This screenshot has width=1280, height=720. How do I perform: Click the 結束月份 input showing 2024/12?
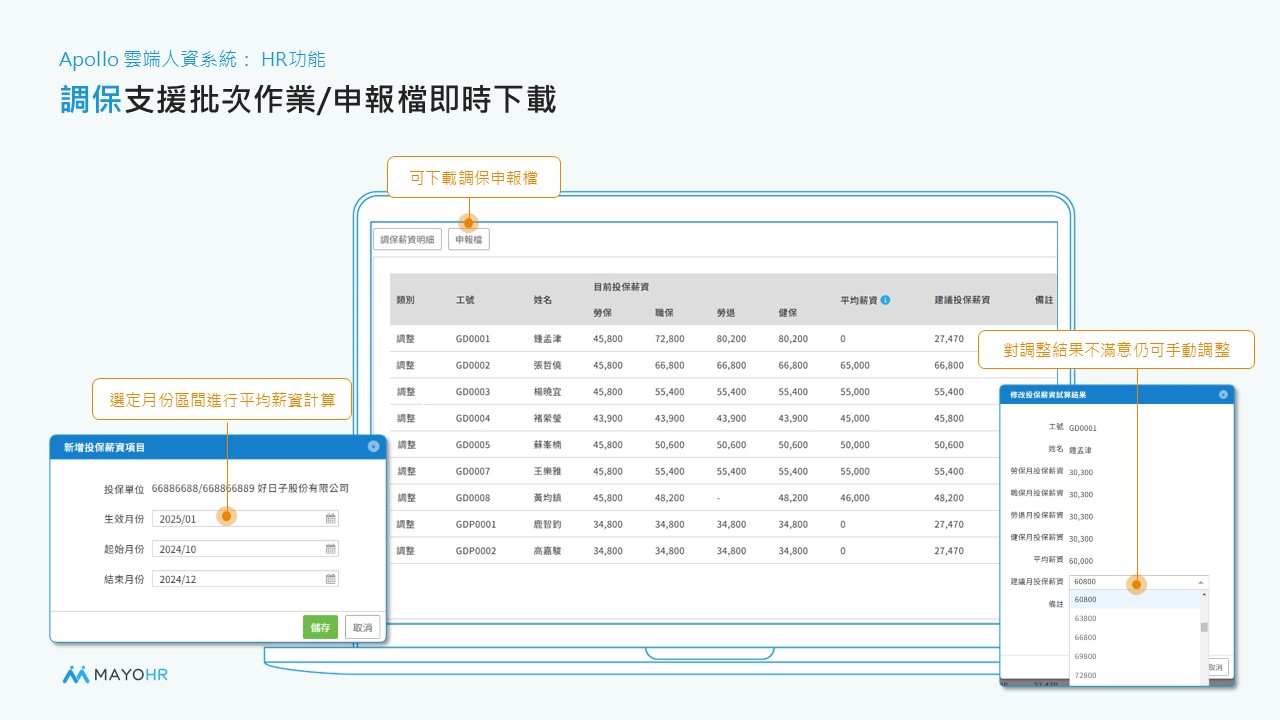[245, 579]
